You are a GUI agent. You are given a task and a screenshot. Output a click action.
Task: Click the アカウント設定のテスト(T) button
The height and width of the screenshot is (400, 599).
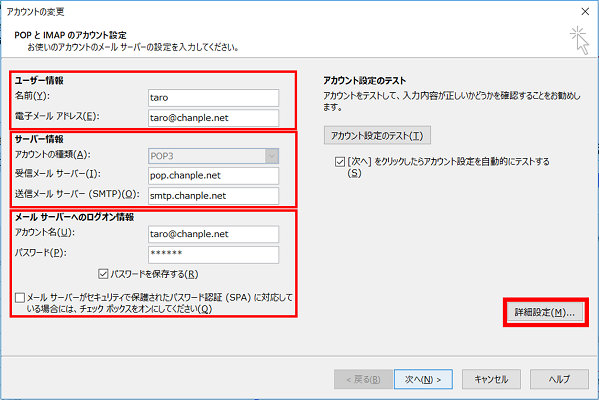coord(377,136)
